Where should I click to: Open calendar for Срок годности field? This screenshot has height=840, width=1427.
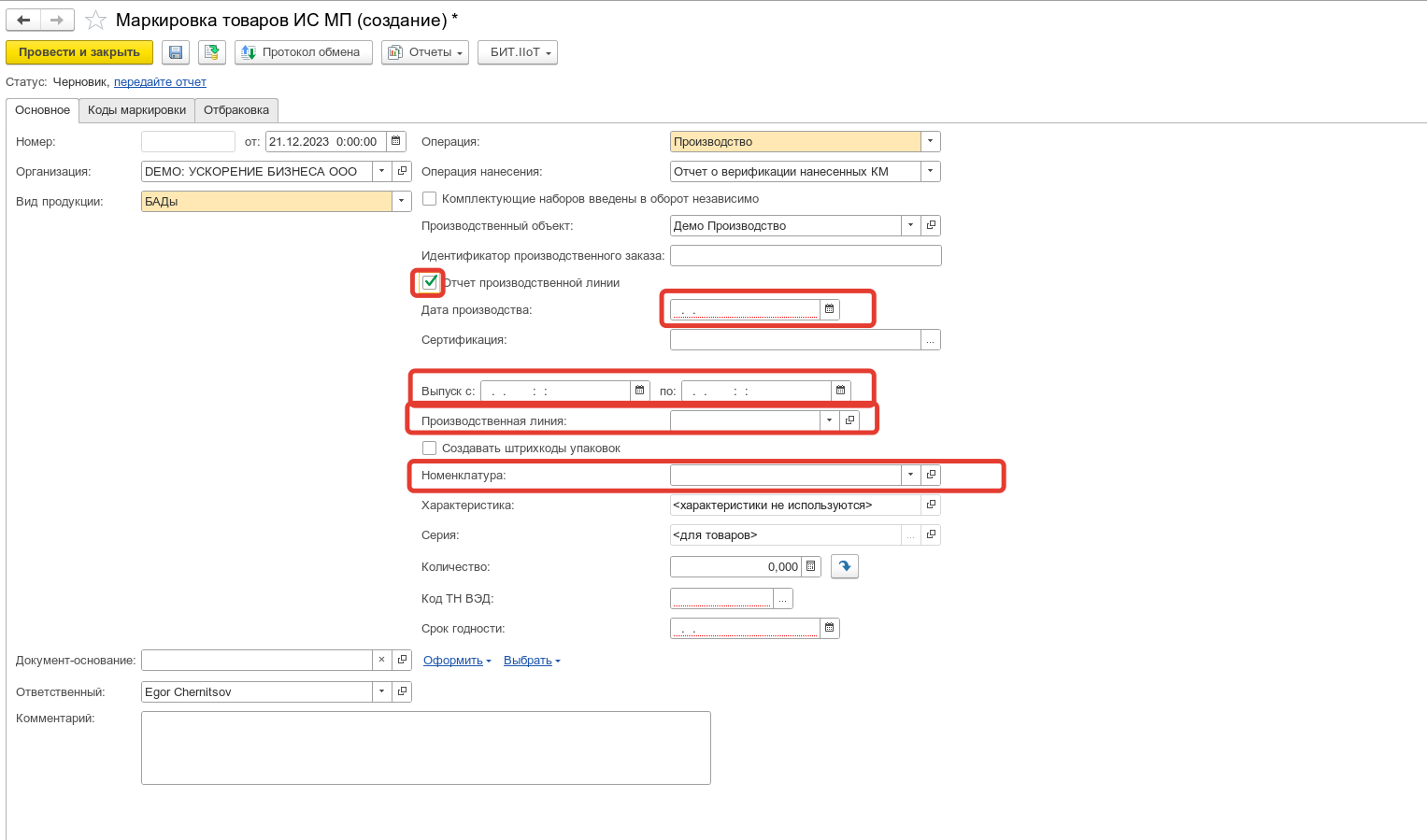[829, 628]
